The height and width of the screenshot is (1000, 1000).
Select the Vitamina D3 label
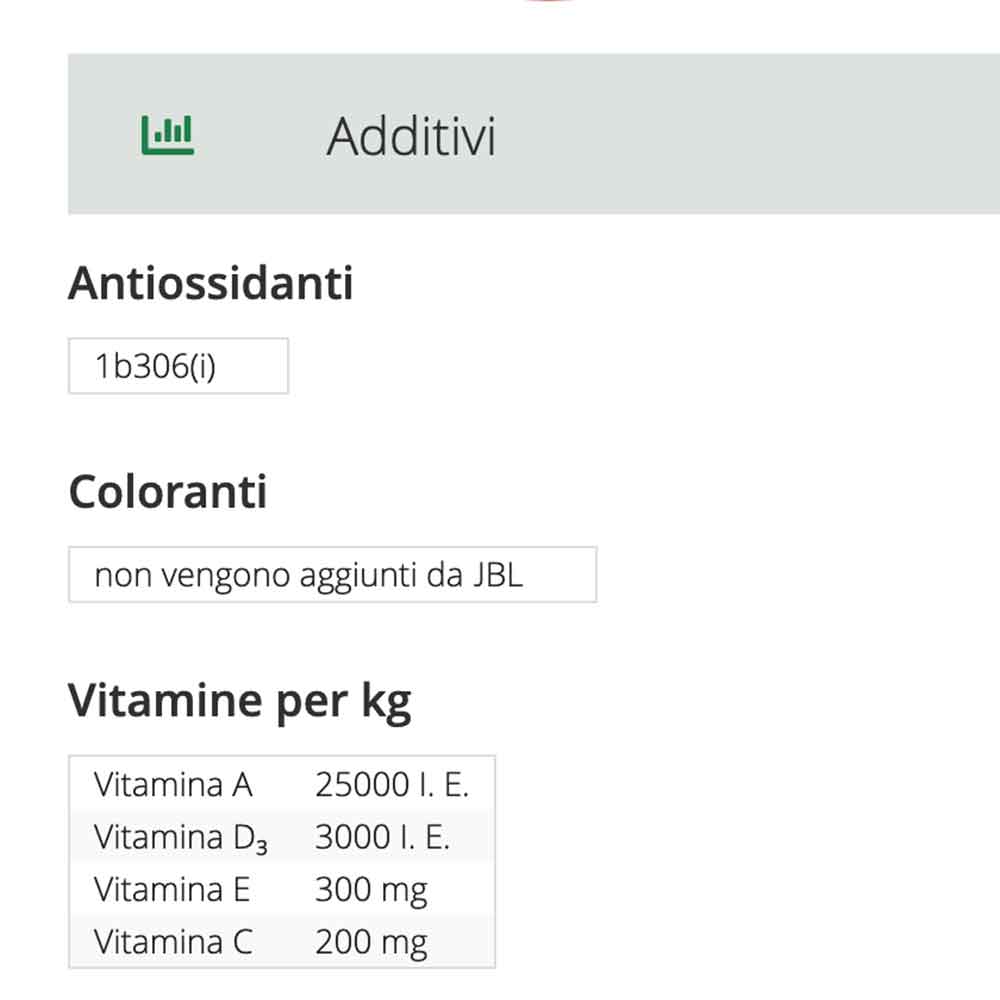tap(181, 837)
